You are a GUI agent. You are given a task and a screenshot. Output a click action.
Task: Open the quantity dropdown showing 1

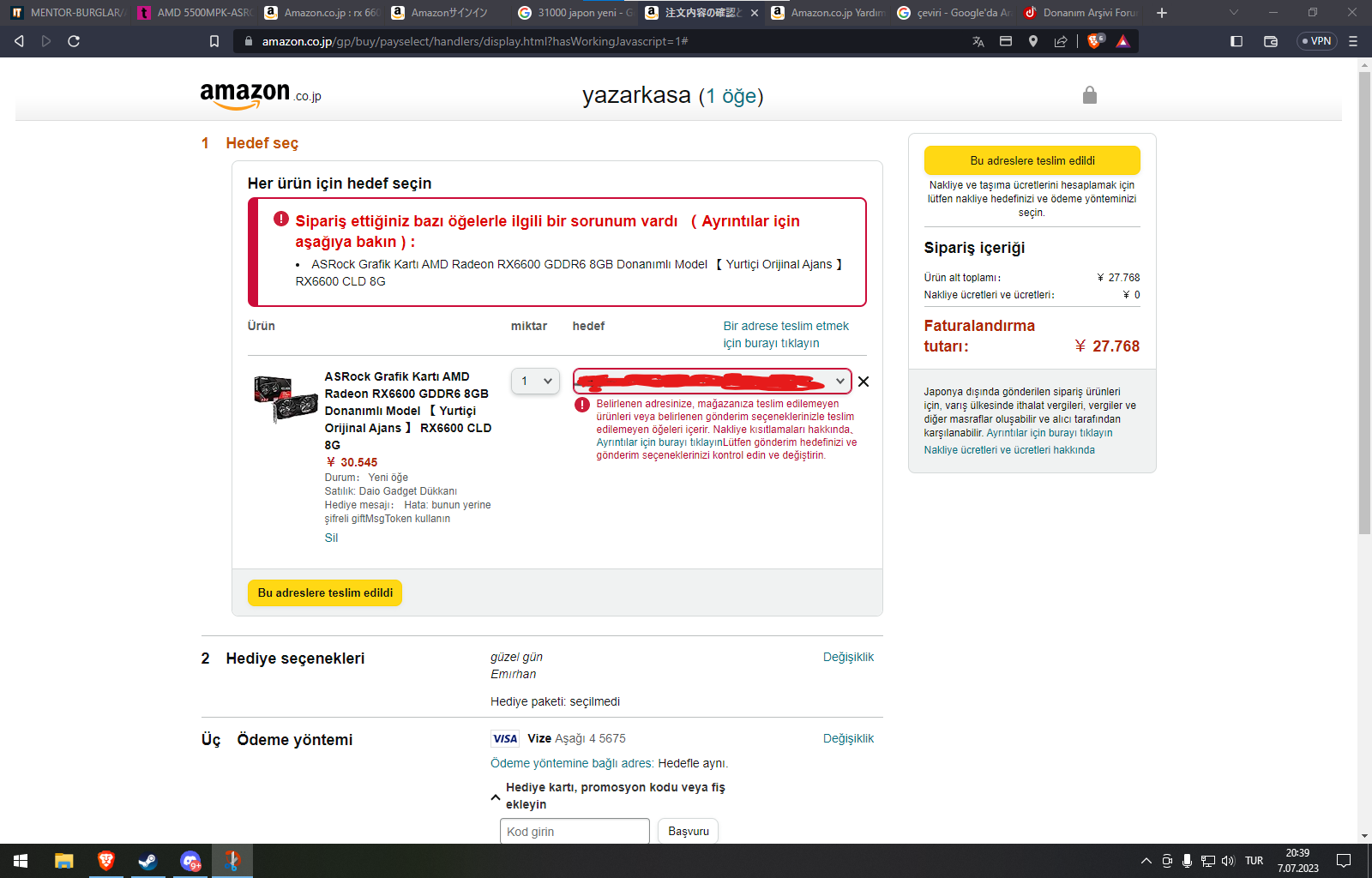(535, 382)
